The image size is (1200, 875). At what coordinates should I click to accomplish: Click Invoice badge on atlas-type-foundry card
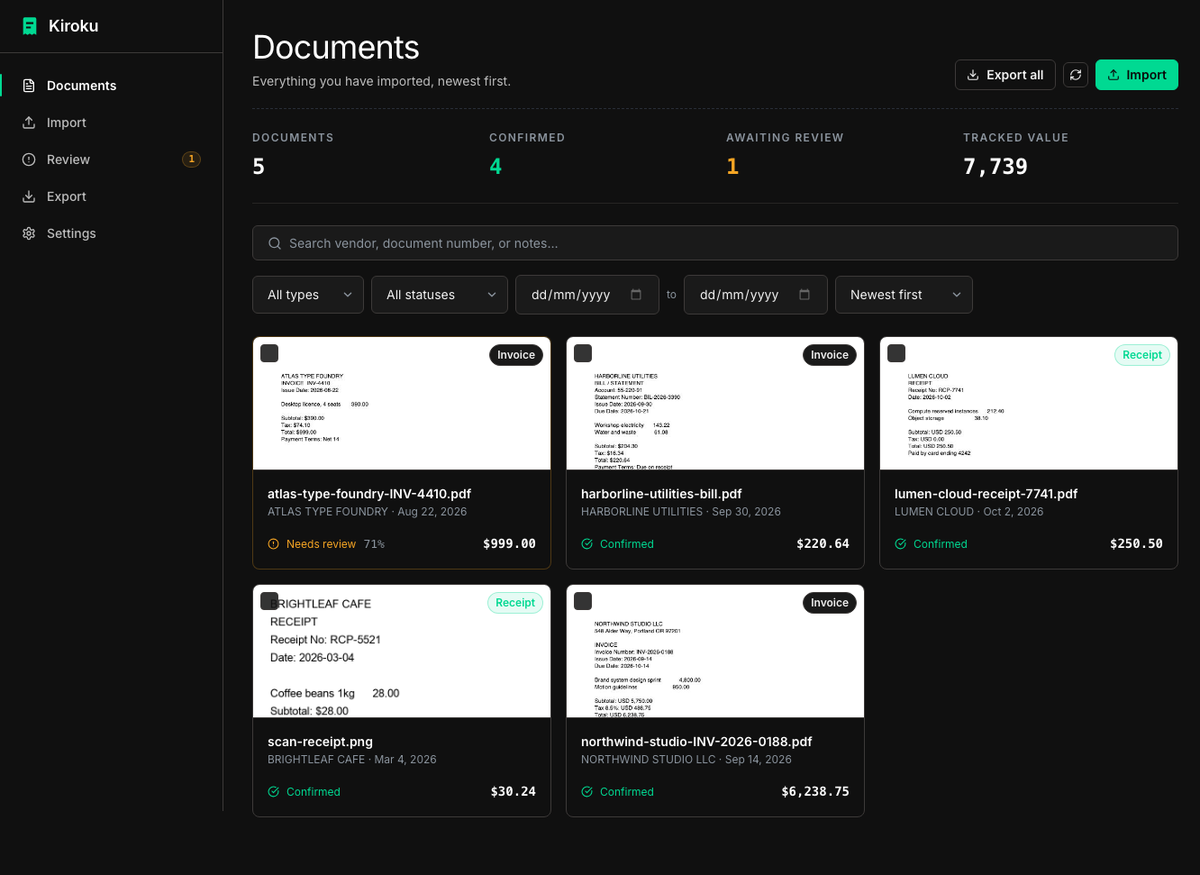pyautogui.click(x=516, y=355)
